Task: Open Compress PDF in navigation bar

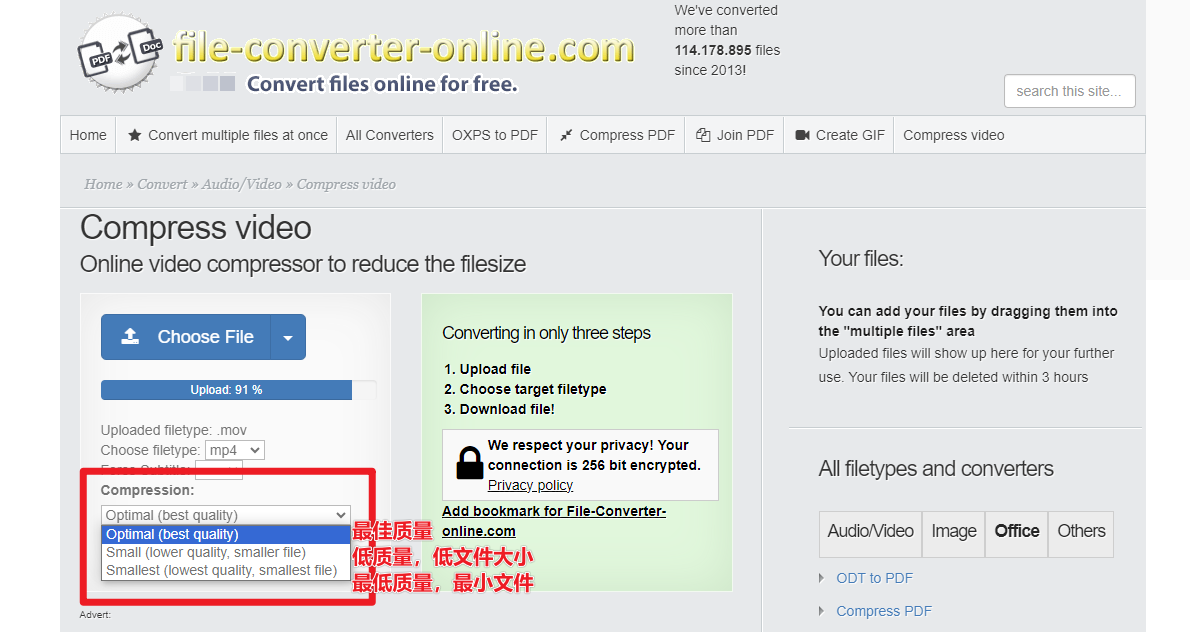Action: (616, 135)
